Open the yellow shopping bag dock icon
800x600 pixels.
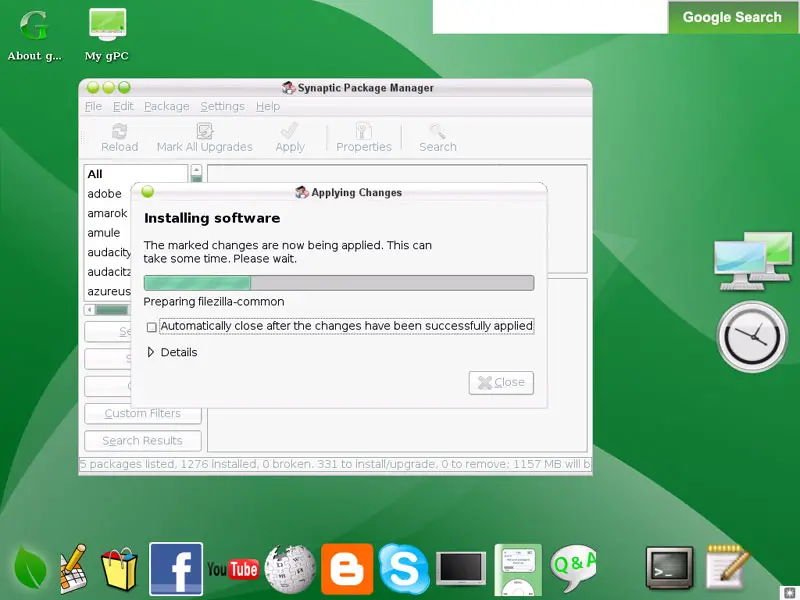pyautogui.click(x=119, y=569)
